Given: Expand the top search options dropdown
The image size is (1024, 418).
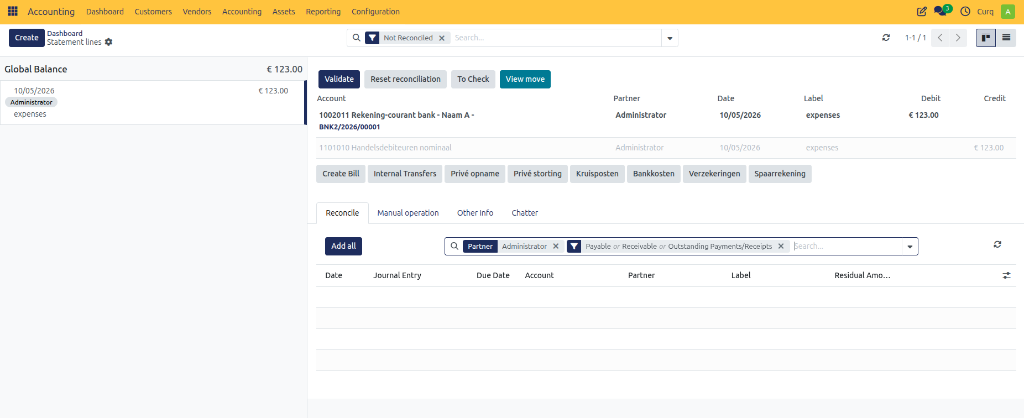Looking at the screenshot, I should [x=669, y=39].
